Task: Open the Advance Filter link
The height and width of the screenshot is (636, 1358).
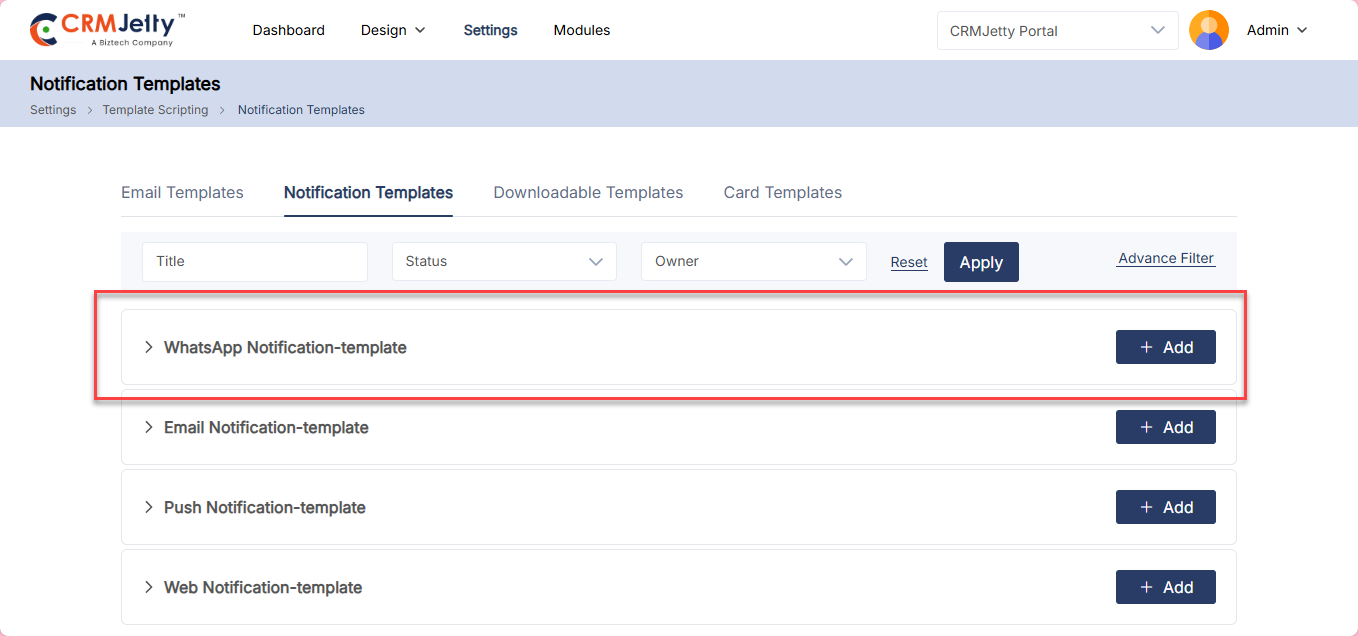Action: (x=1166, y=258)
